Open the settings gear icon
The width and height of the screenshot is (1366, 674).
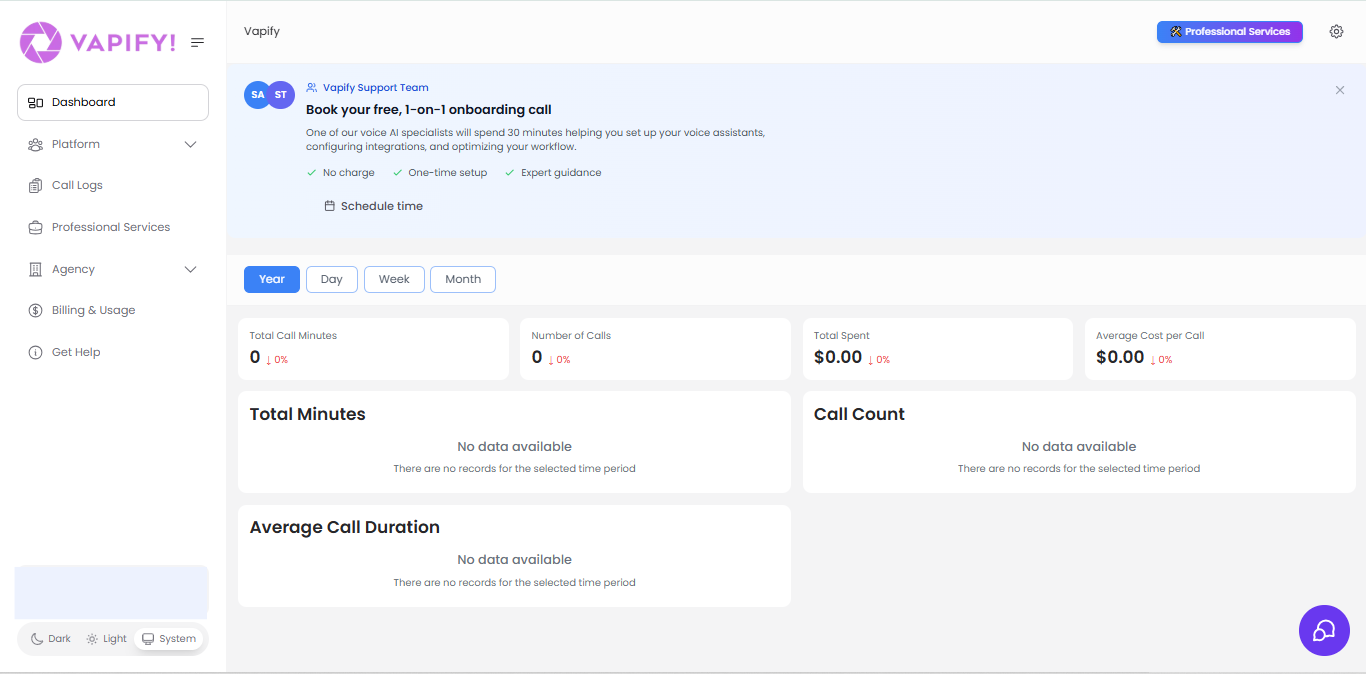click(1337, 31)
